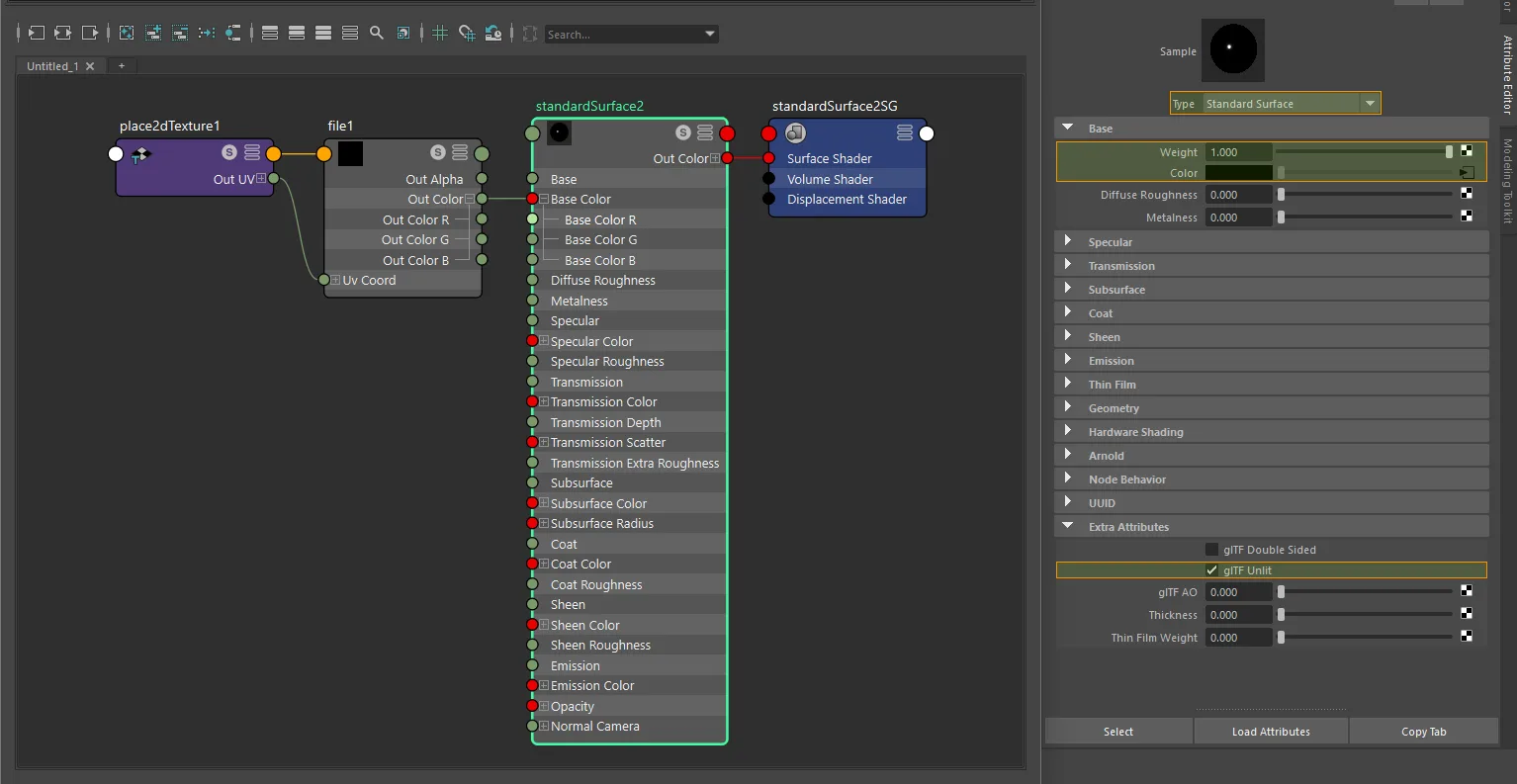Click the standardSurface2 node material swatch

[x=559, y=132]
